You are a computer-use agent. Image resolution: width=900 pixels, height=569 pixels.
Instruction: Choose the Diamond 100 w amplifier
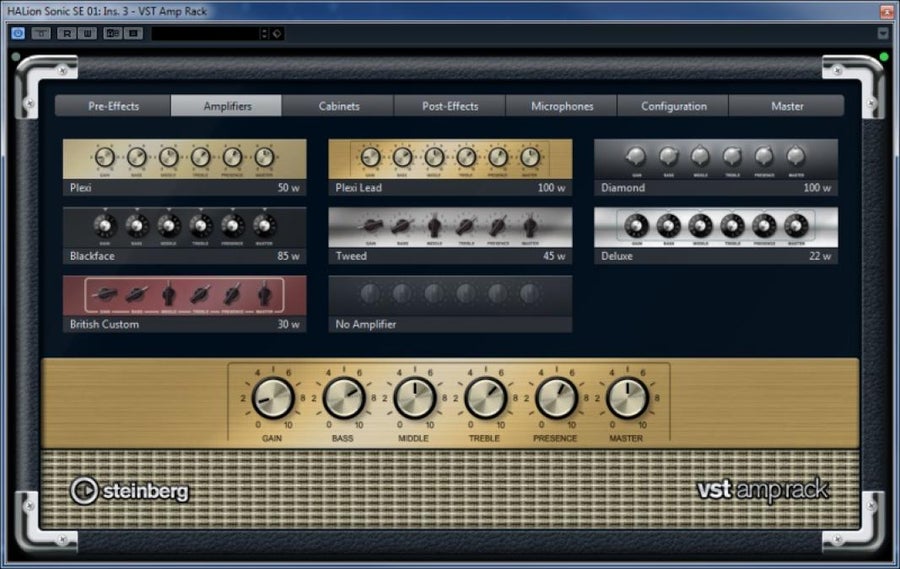click(716, 167)
